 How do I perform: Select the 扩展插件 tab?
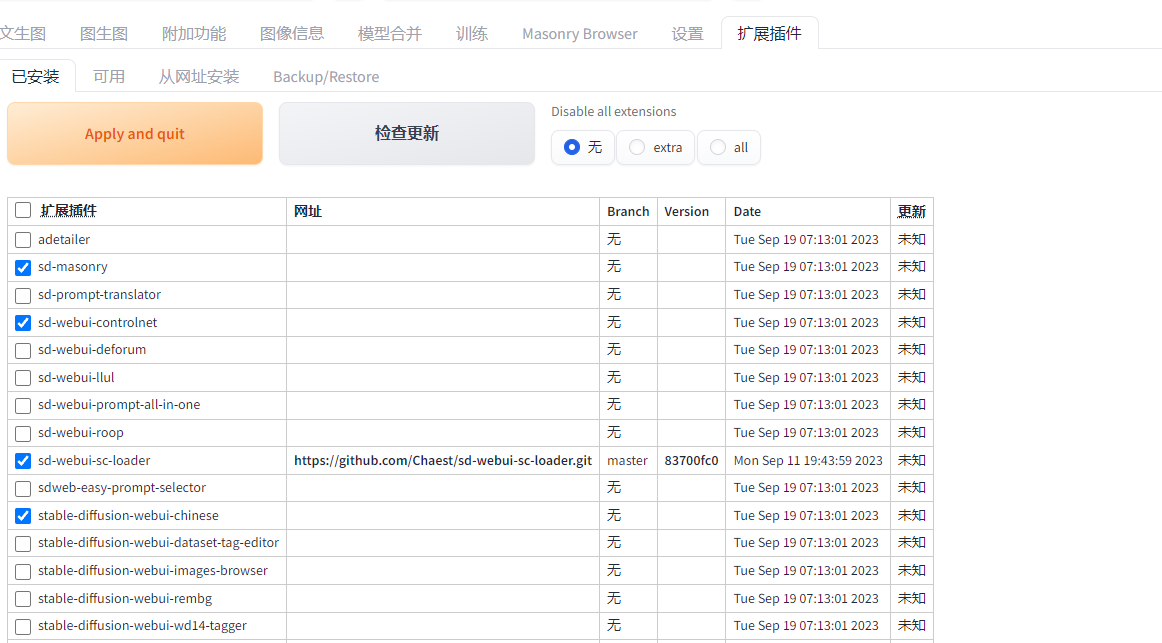pos(769,33)
